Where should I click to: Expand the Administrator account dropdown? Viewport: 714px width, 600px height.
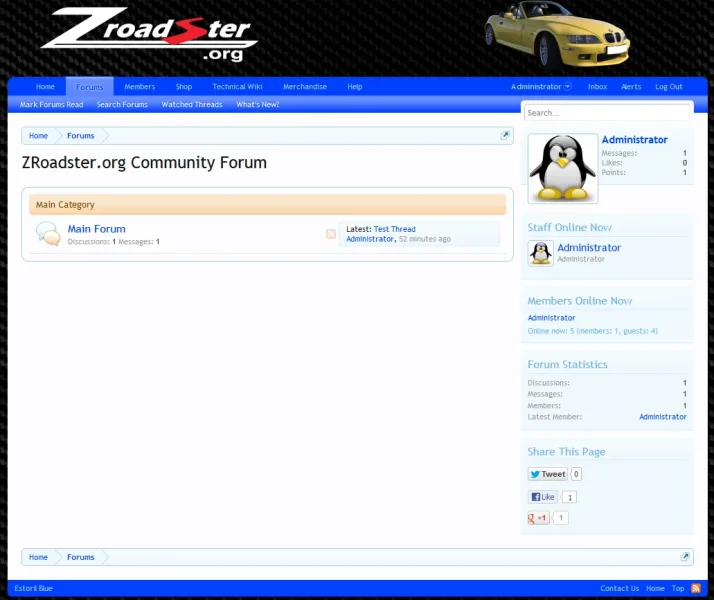(541, 86)
